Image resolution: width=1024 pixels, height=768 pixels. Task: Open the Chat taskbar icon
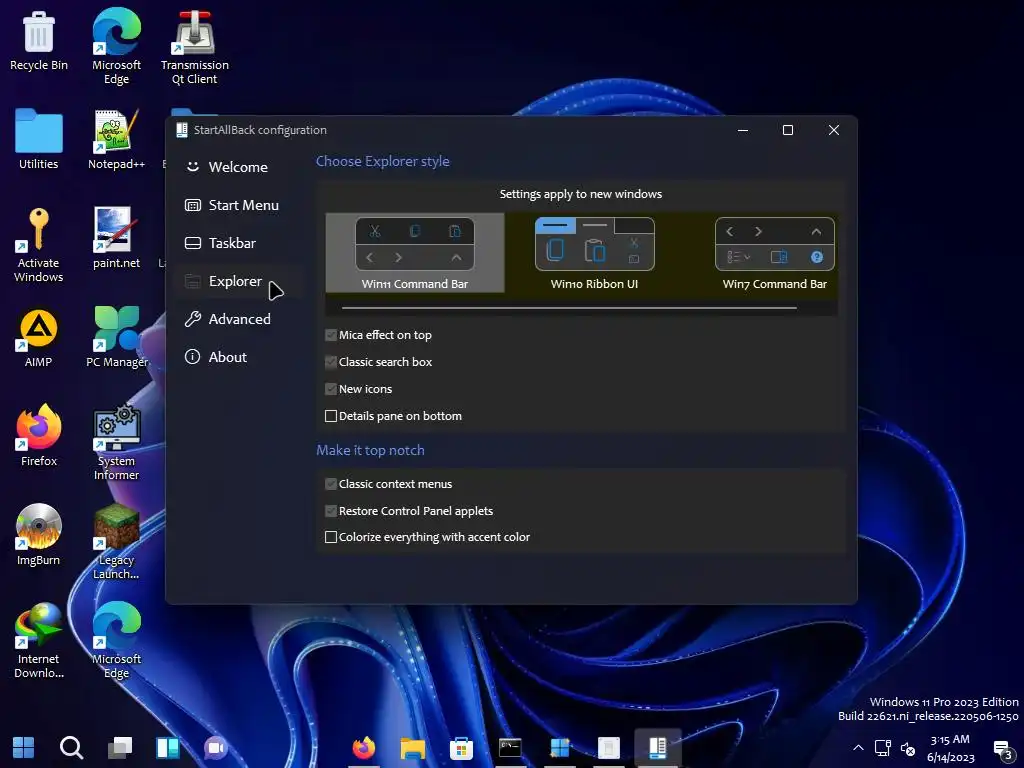216,748
